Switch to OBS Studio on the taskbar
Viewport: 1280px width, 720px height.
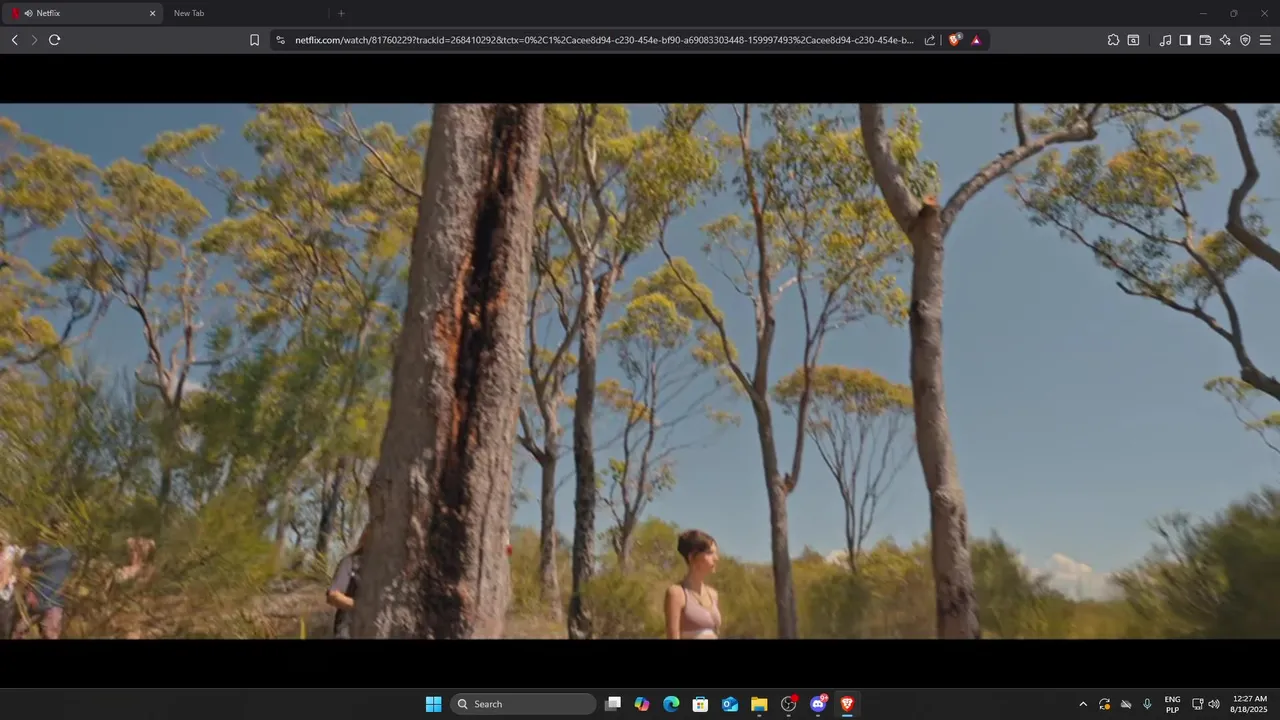click(789, 704)
